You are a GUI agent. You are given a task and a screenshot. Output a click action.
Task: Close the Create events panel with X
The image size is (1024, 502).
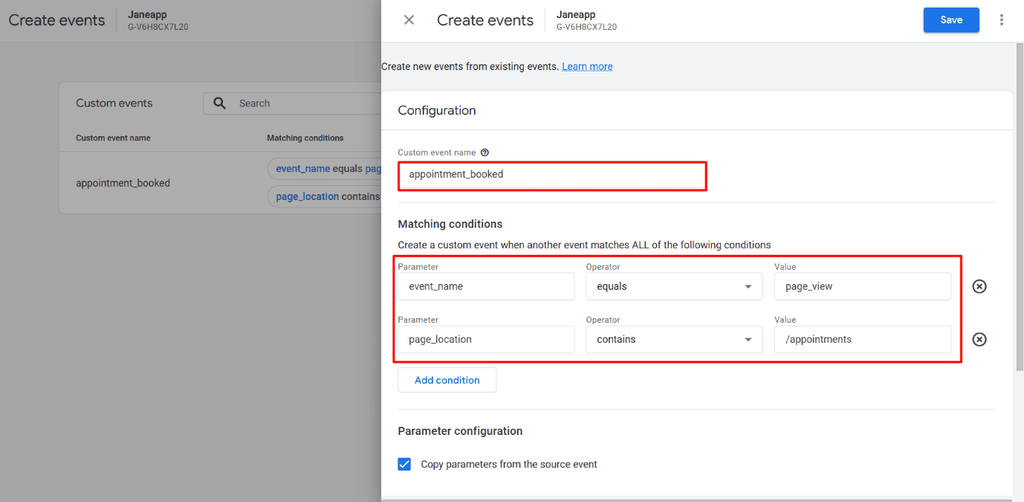click(409, 20)
